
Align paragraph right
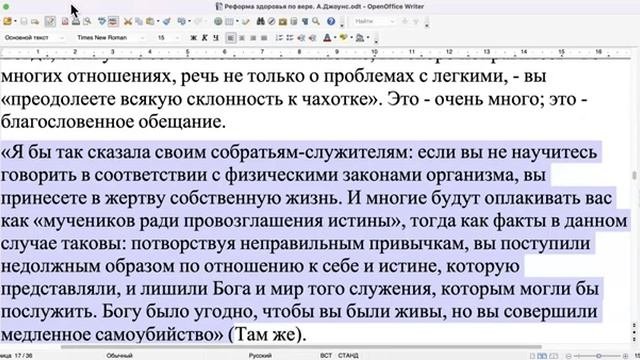point(253,38)
